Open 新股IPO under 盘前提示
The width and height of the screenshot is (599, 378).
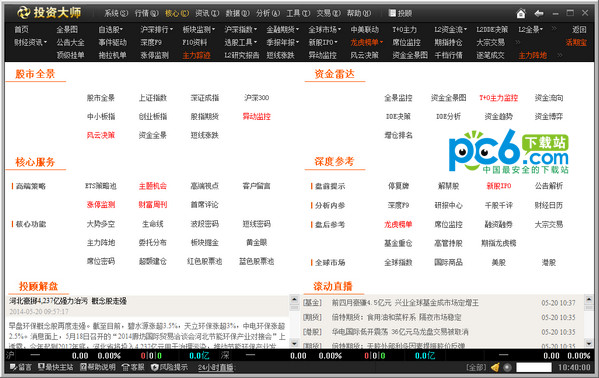499,186
